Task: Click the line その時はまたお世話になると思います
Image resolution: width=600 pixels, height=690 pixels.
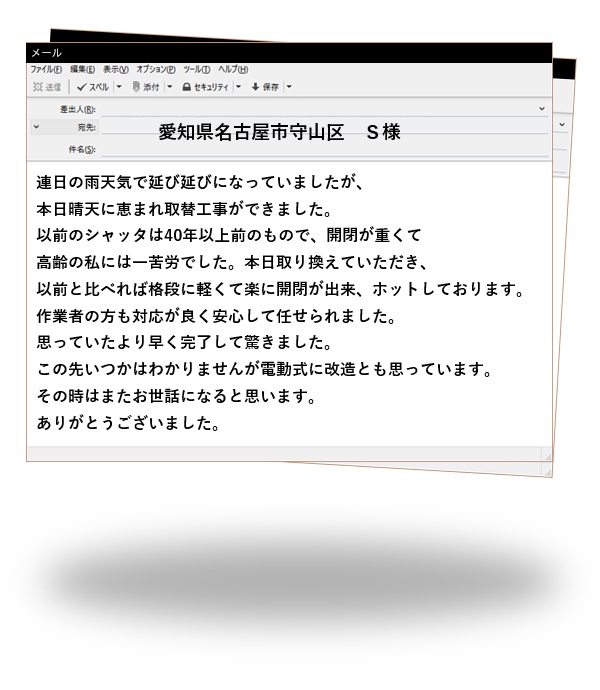Action: click(x=176, y=396)
